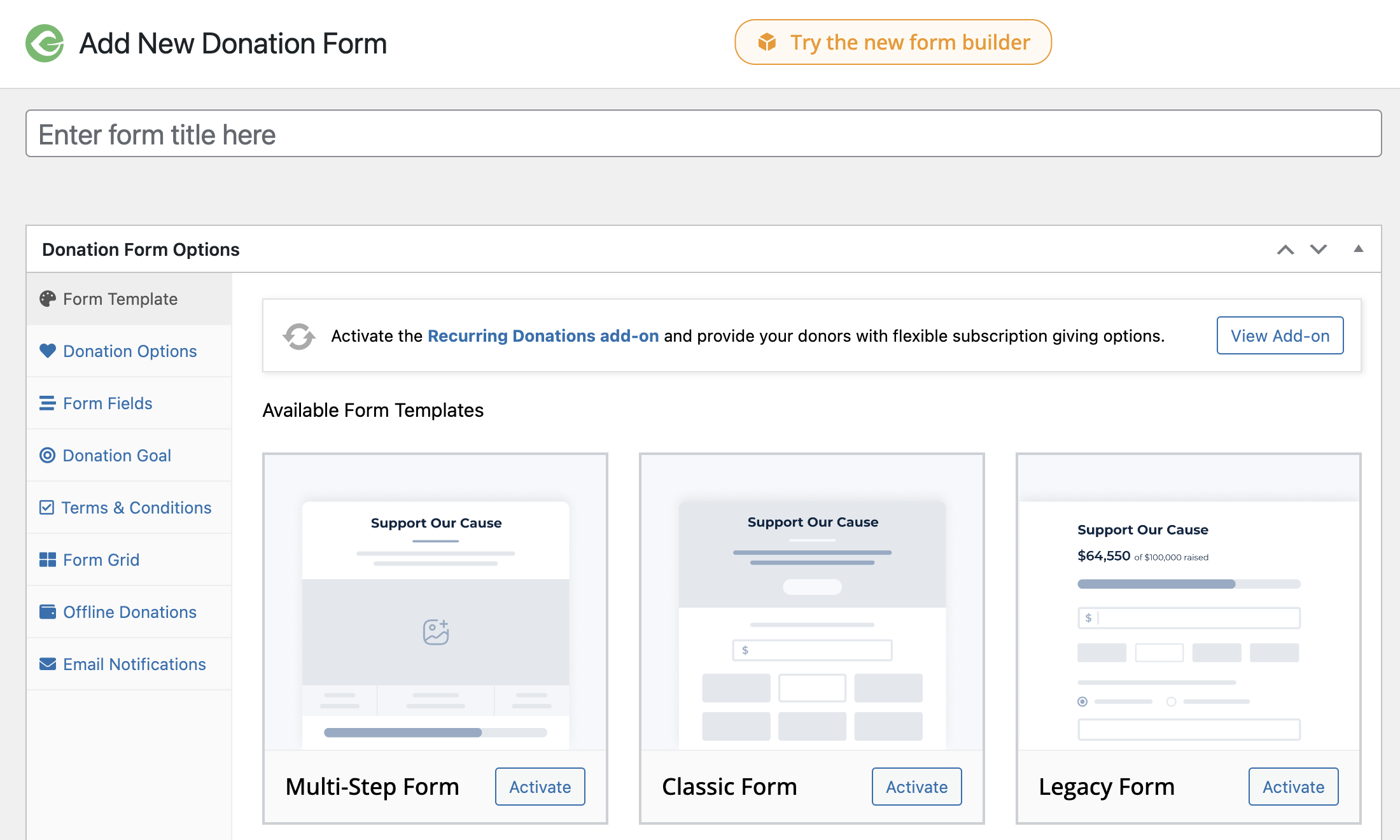This screenshot has width=1400, height=840.
Task: Click the package icon in the form builder button
Action: pyautogui.click(x=767, y=42)
